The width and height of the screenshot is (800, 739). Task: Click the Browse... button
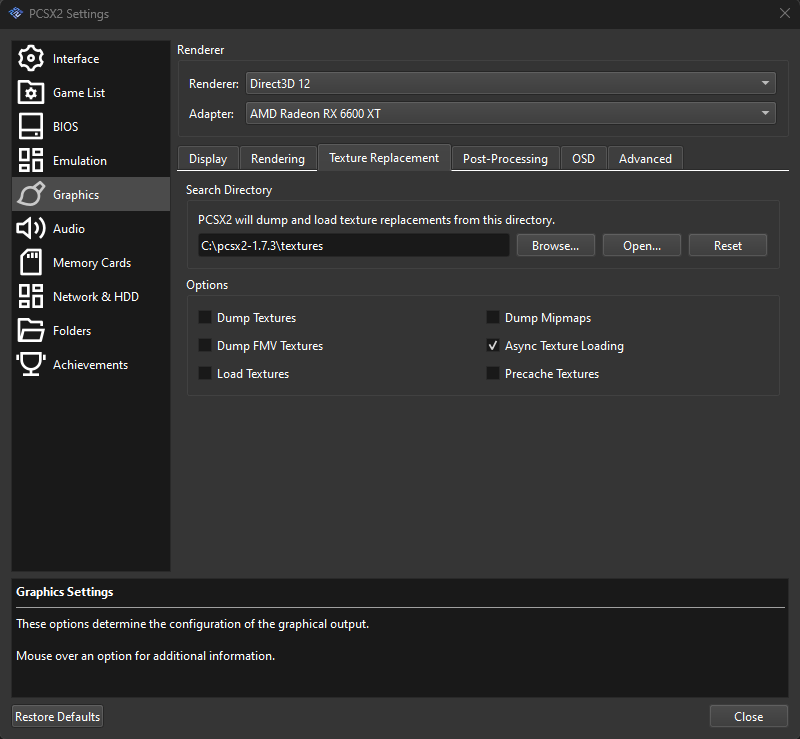pos(556,245)
